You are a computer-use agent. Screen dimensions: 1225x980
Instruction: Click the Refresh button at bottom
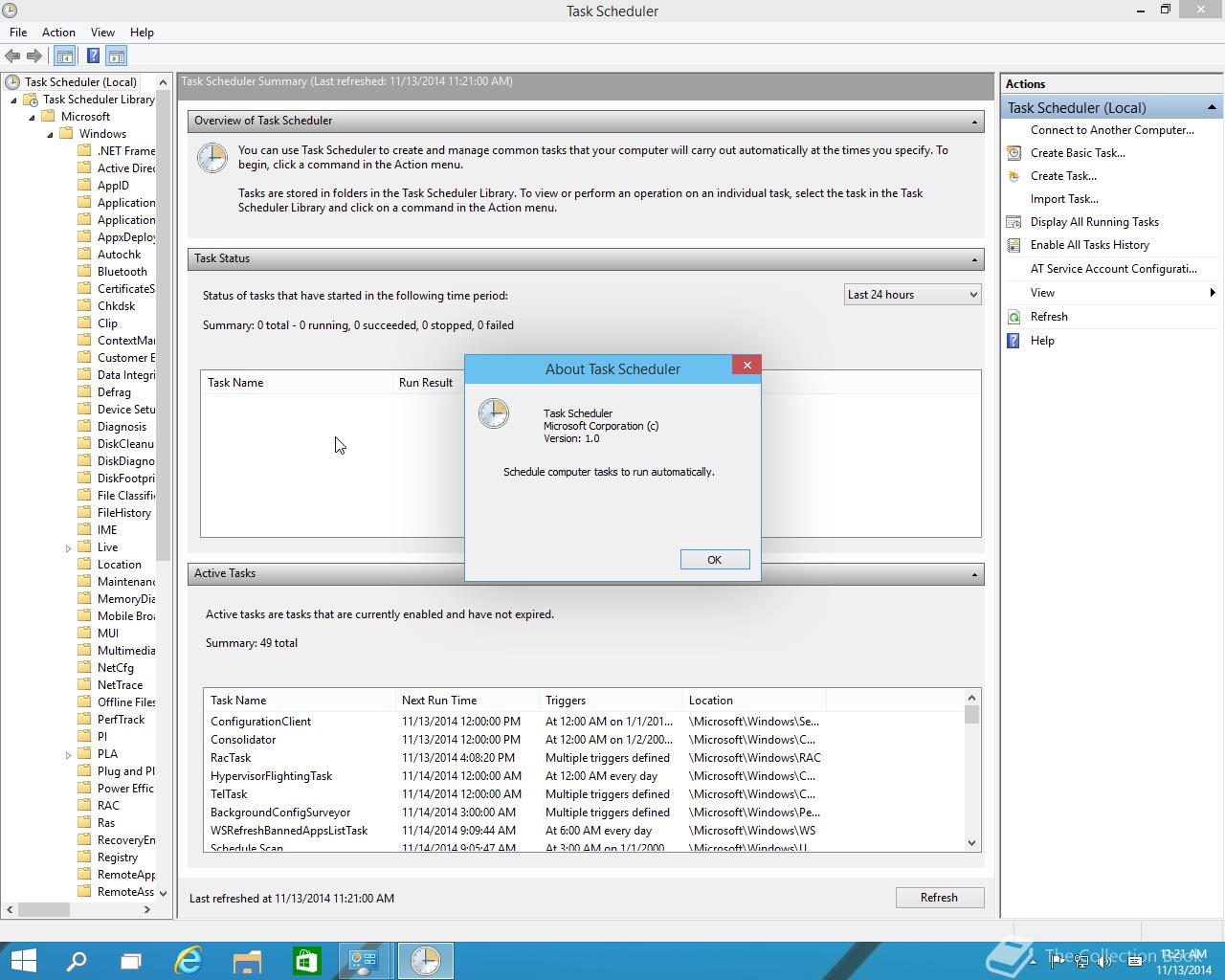(x=939, y=898)
